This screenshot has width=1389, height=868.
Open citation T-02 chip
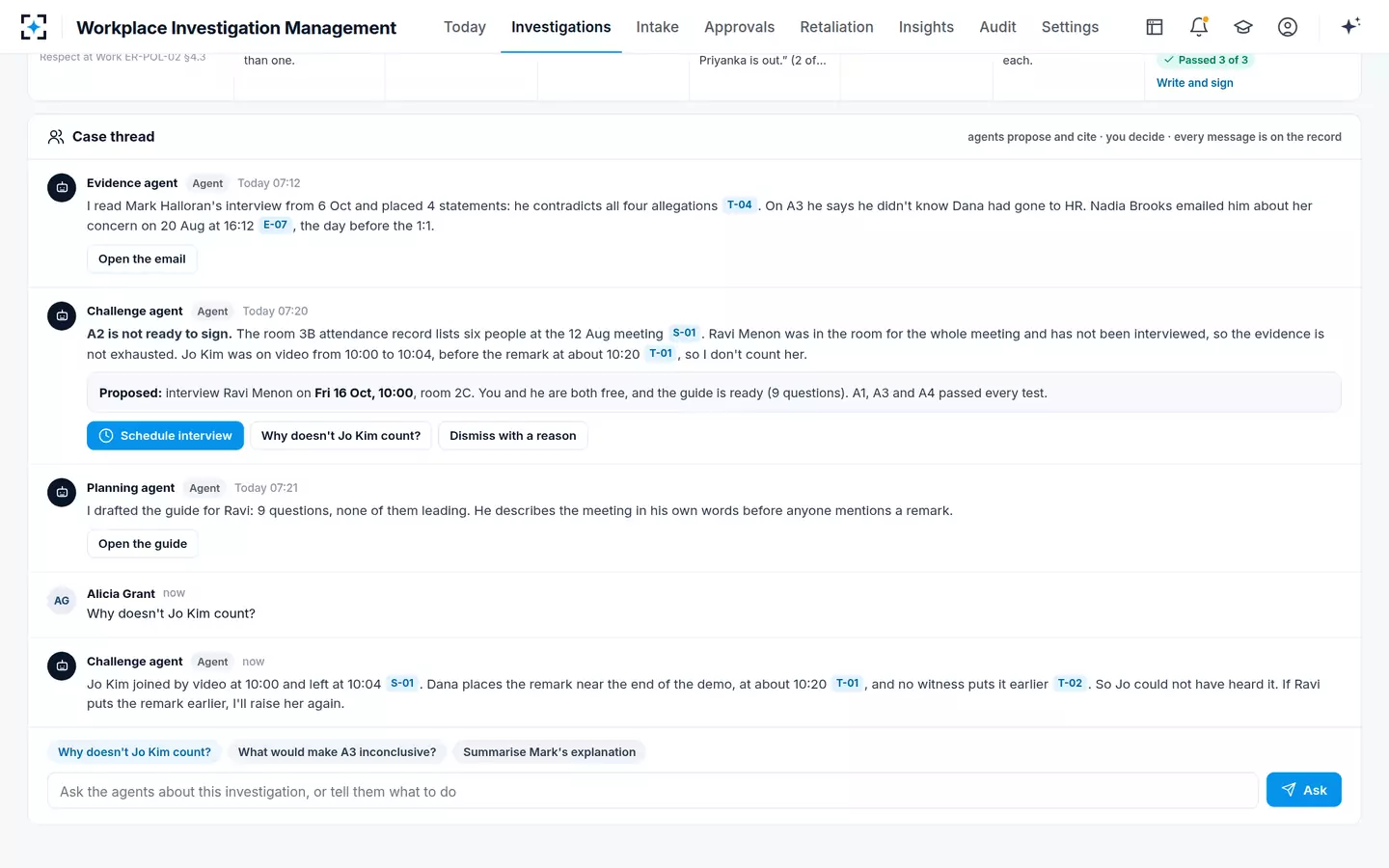click(x=1070, y=683)
